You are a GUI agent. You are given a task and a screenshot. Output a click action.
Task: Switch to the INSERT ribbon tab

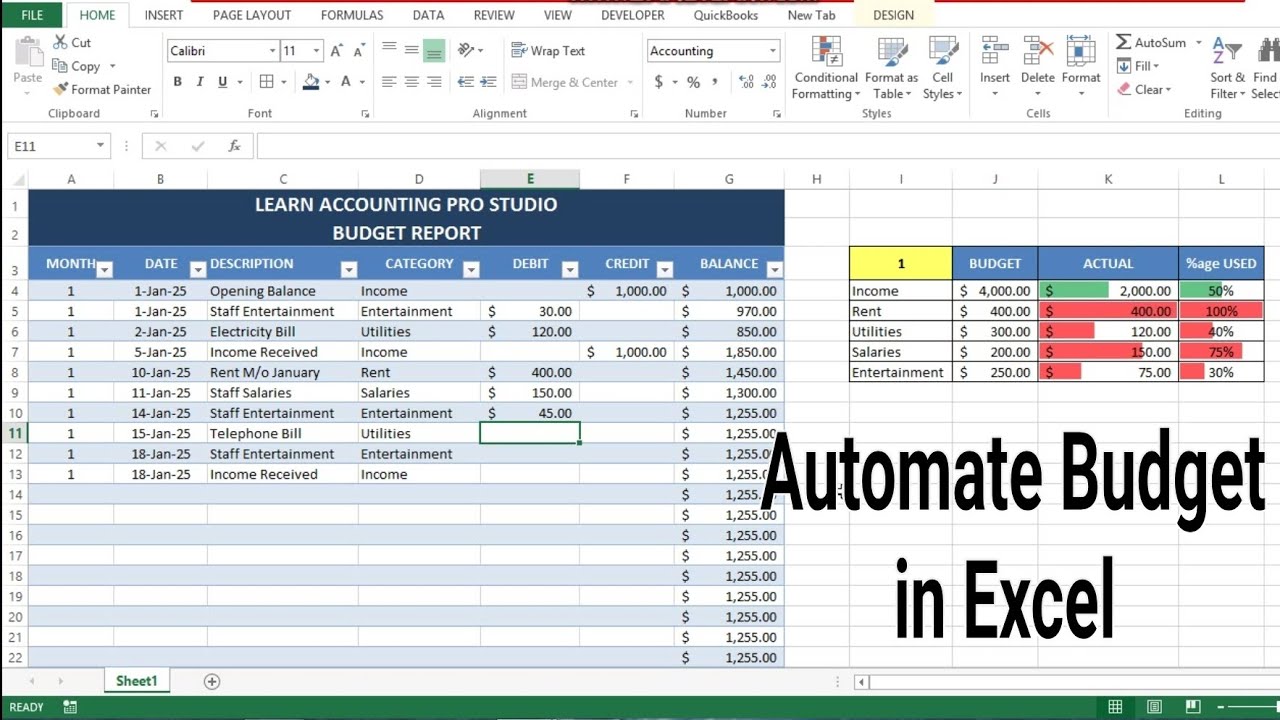point(164,15)
